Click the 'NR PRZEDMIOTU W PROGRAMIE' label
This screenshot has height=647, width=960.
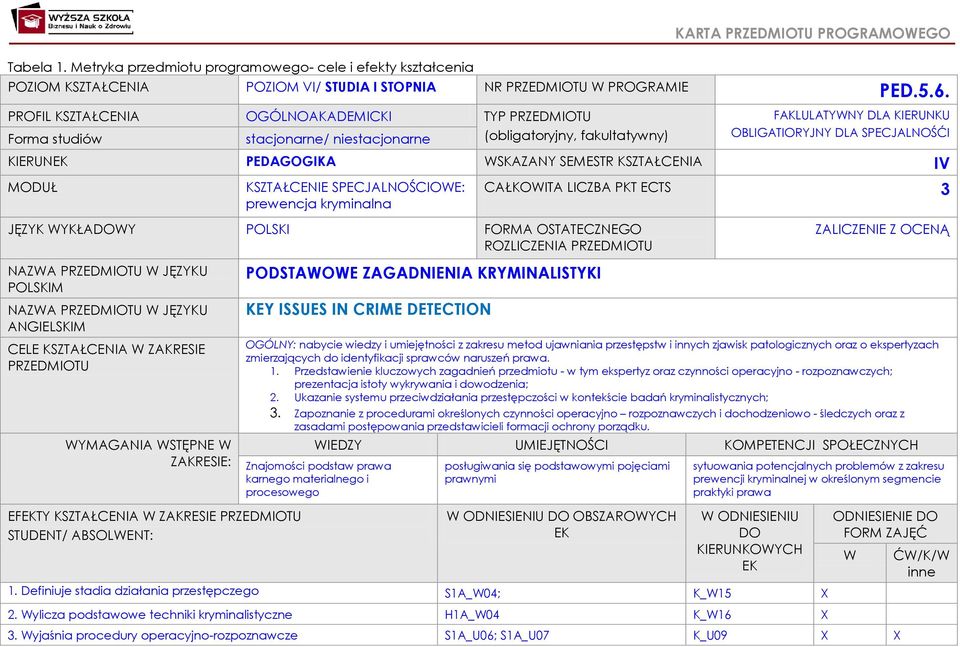point(586,87)
